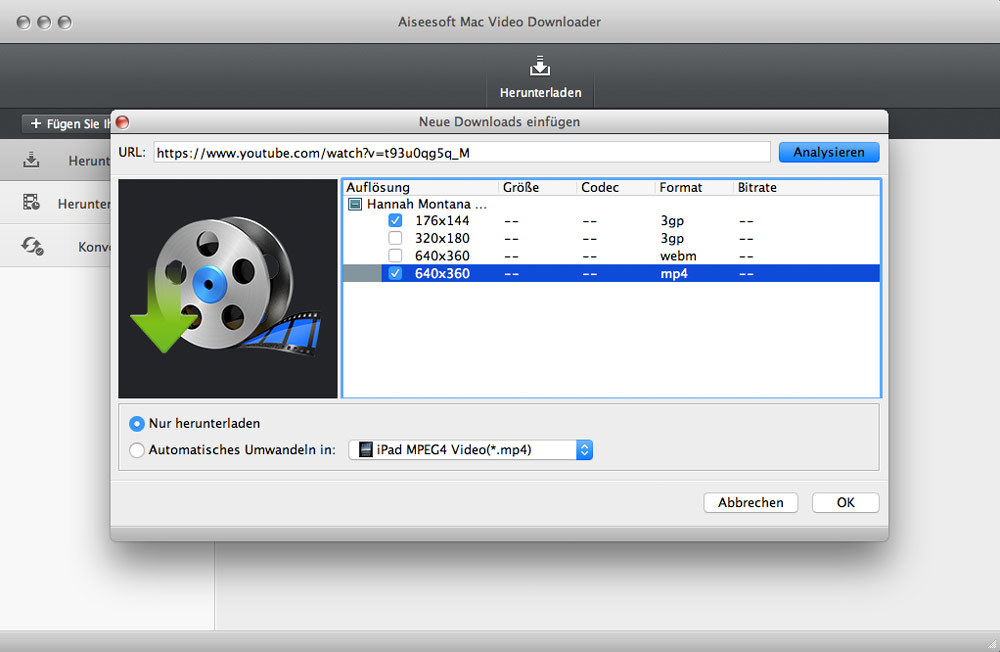Screen dimensions: 1000x652
Task: Select the Hannah Montana tree row
Action: point(611,204)
